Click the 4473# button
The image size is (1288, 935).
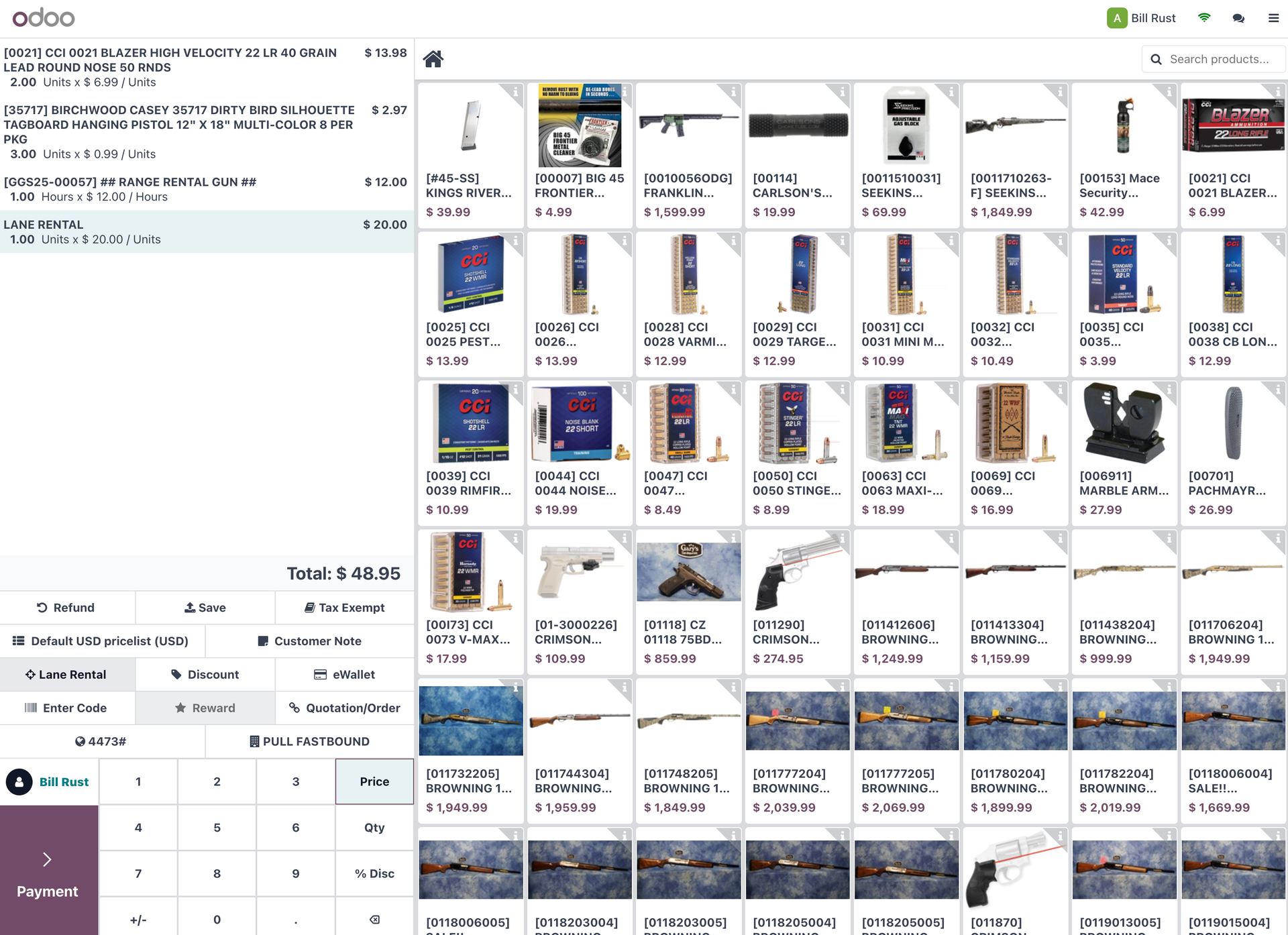click(102, 742)
